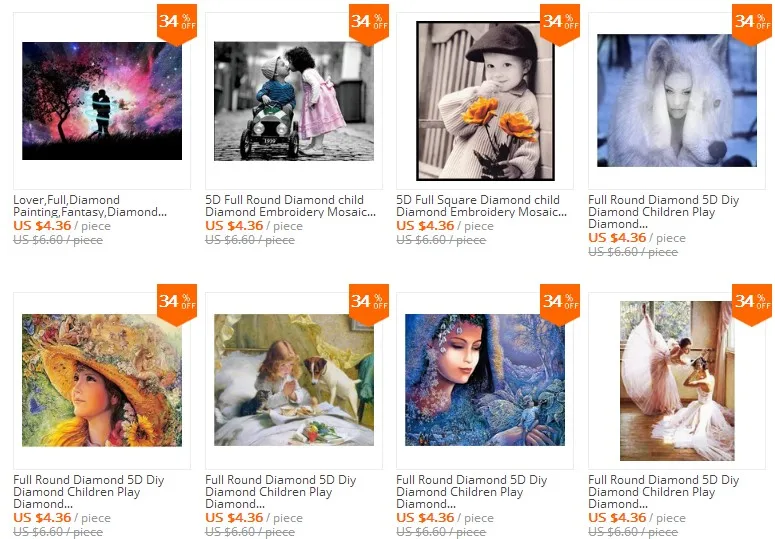The image size is (775, 539).
Task: Click the US $4.36 price under blue veiled woman
Action: point(425,518)
